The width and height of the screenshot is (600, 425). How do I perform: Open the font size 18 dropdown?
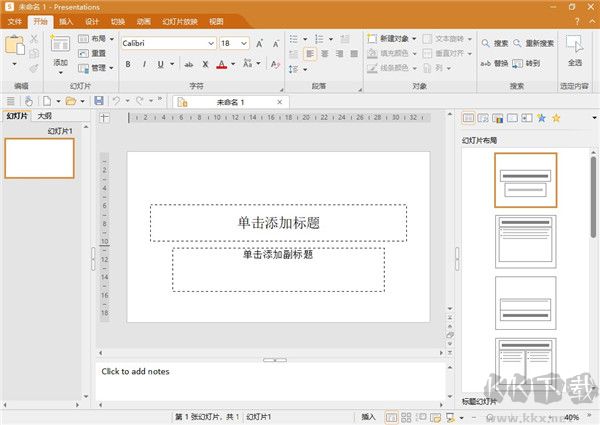pos(244,43)
